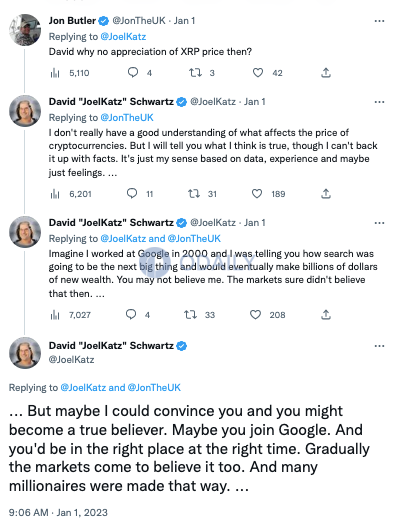Open more options on Jon Butler's tweet
The height and width of the screenshot is (526, 395).
379,21
